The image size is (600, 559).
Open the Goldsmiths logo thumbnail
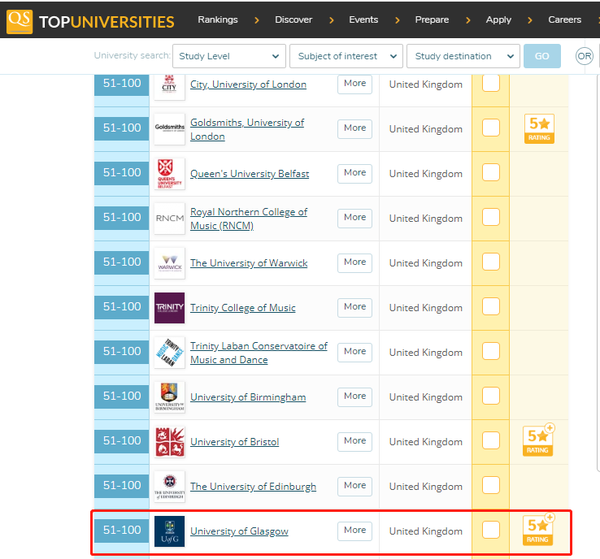click(169, 129)
